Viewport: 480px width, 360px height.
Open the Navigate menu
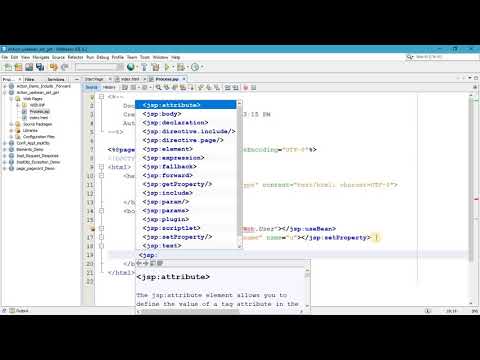(x=41, y=57)
